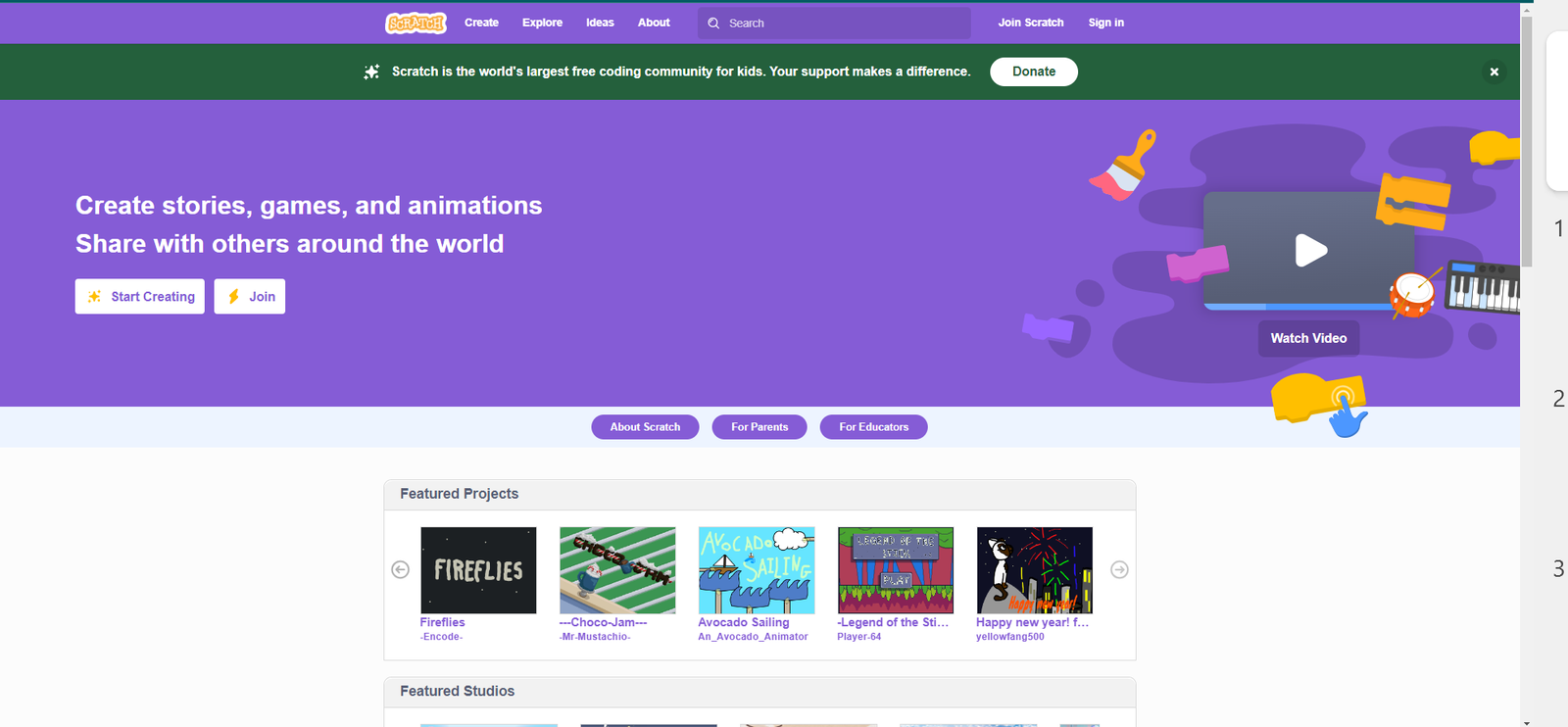Open author -Encode- profile

441,637
